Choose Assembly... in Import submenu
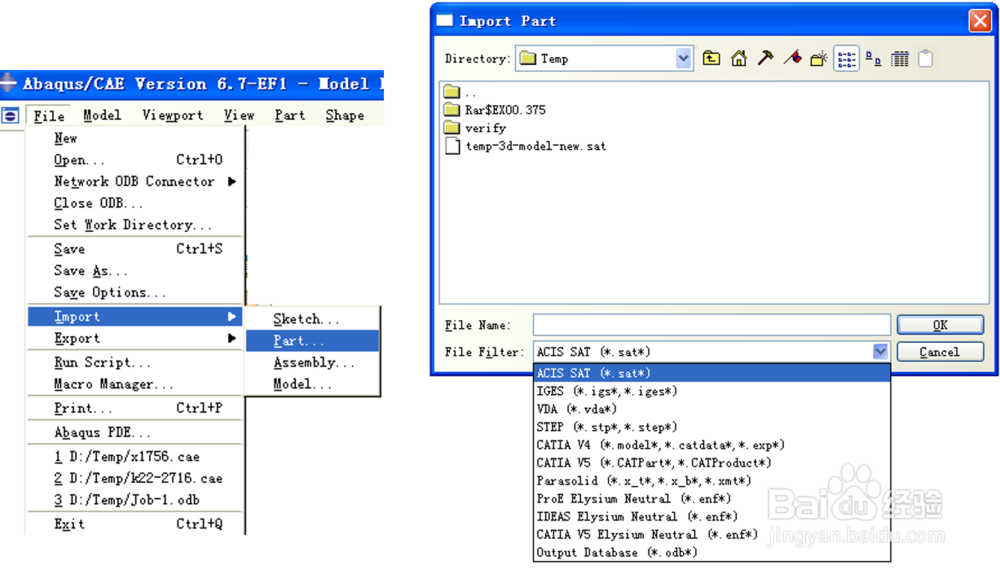The image size is (1000, 570). click(x=312, y=362)
